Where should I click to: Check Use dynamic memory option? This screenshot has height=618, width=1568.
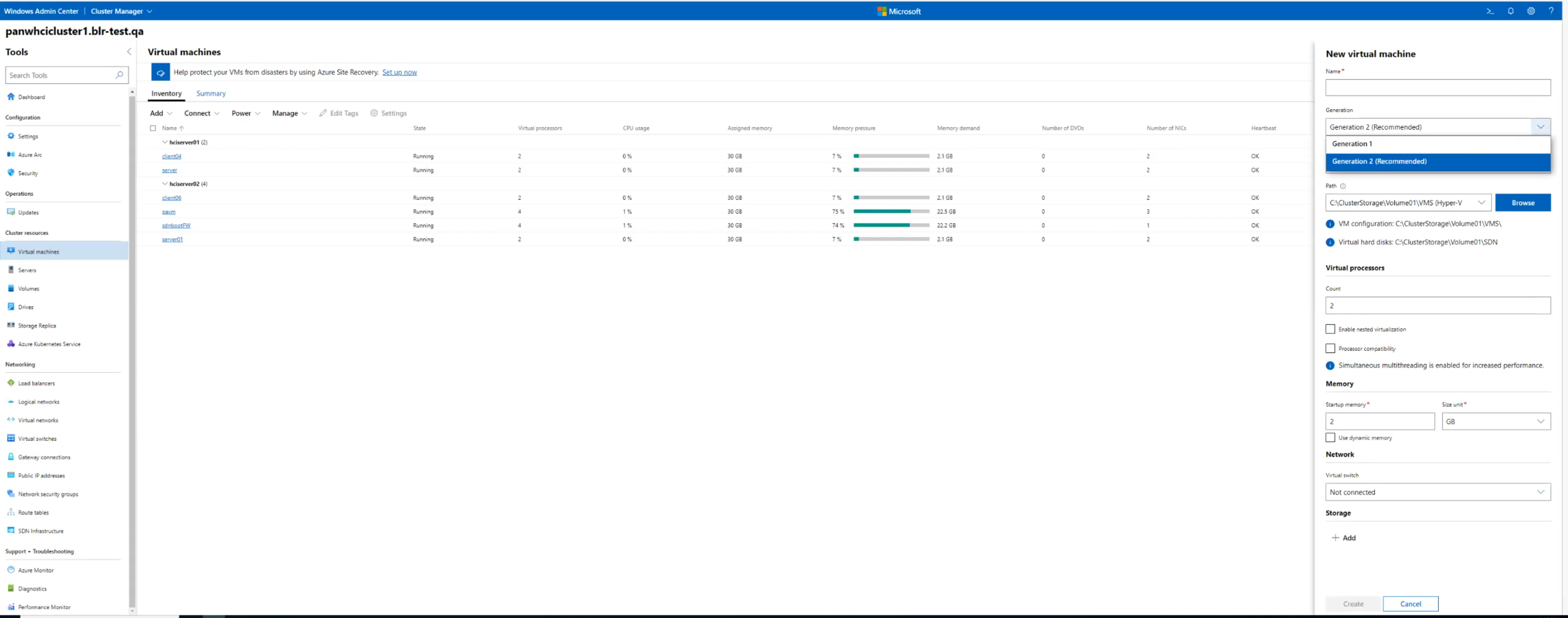[x=1330, y=437]
